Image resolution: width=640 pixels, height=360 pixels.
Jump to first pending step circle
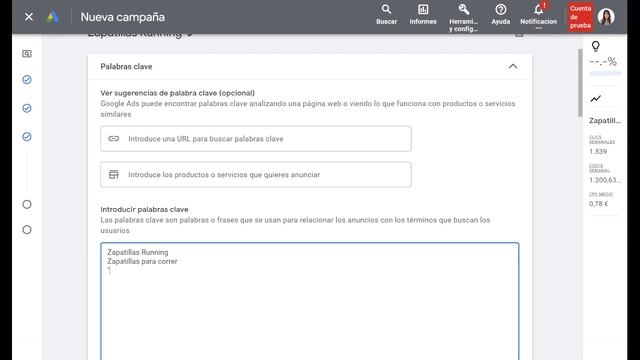pyautogui.click(x=27, y=204)
